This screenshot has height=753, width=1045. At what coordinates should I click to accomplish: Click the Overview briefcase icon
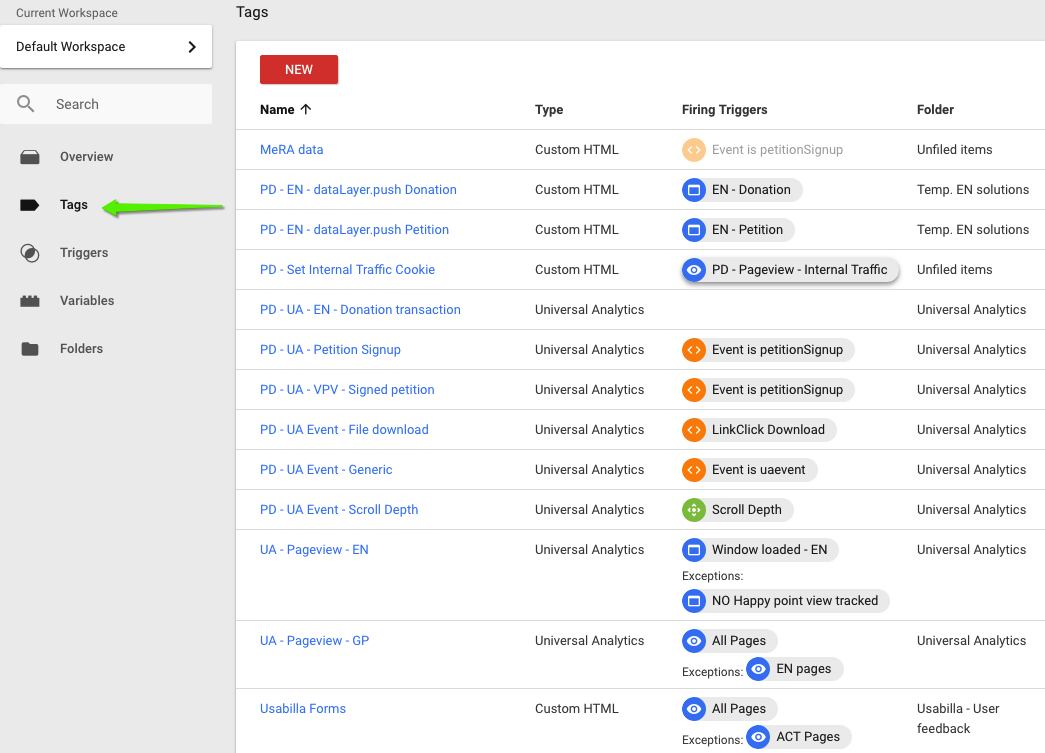pos(30,157)
